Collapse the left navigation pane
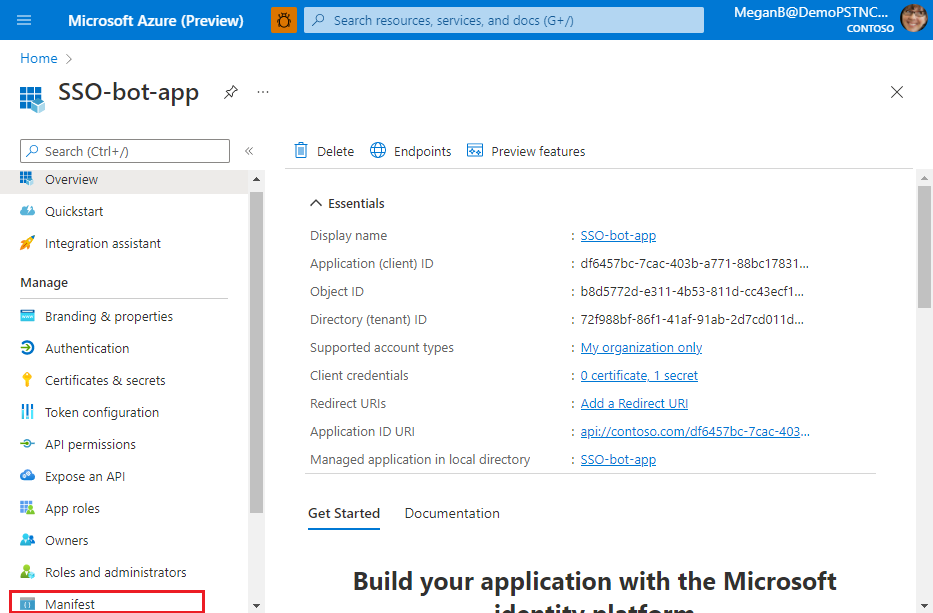 click(249, 151)
